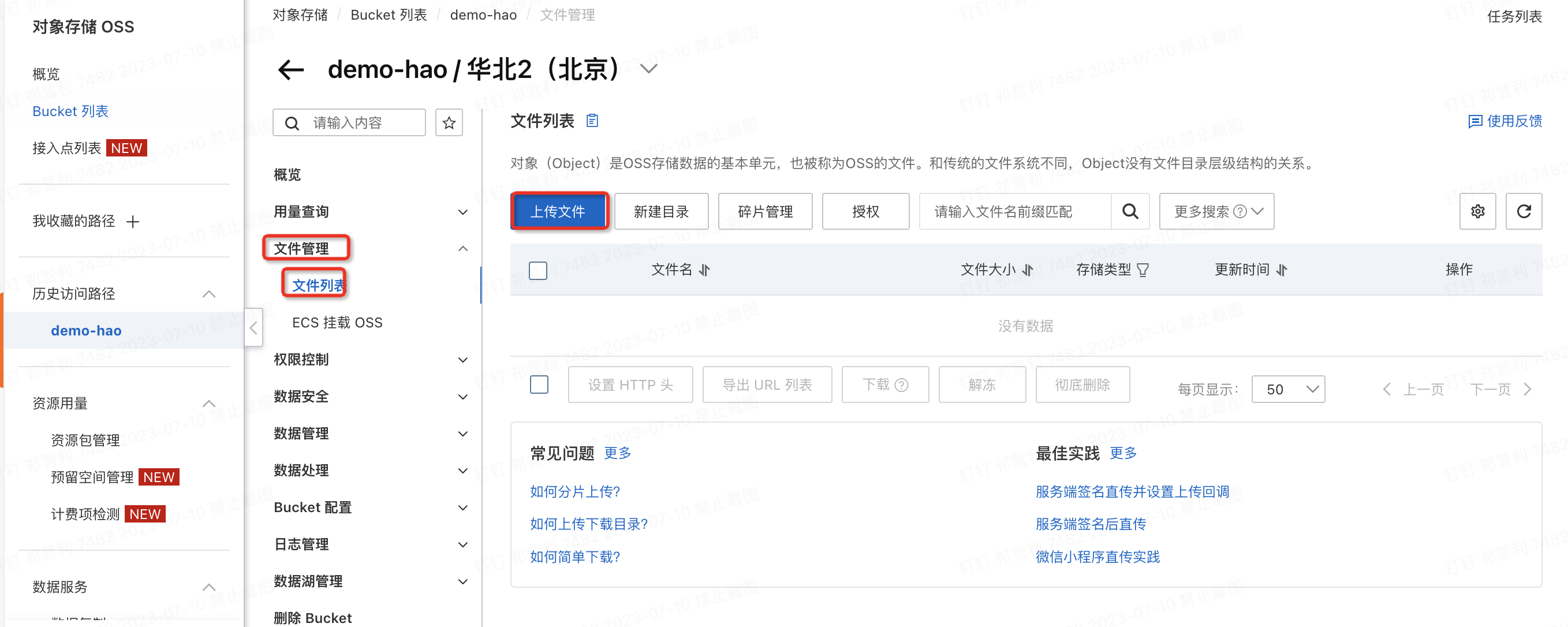Collapse the sidebar with the side handle
This screenshot has width=1568, height=627.
(253, 327)
